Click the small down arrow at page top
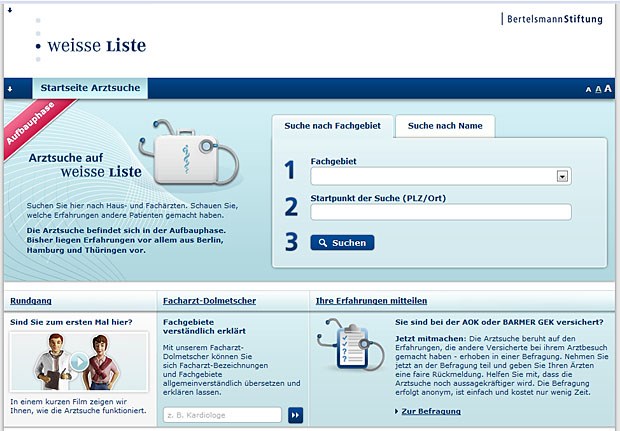620x431 pixels. coord(10,10)
